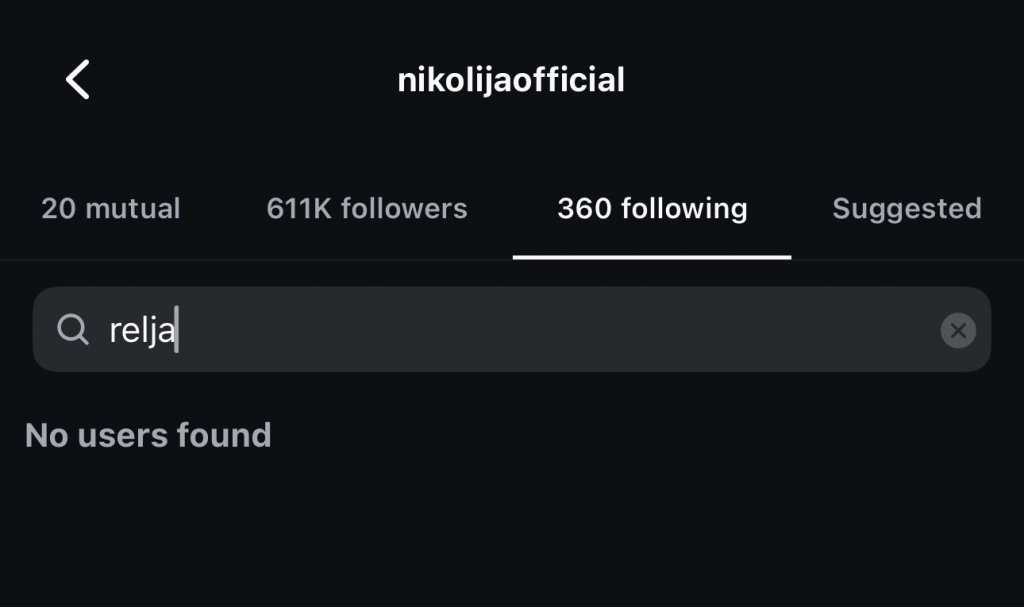This screenshot has height=607, width=1024.
Task: Tap the nikolijaofficial username title
Action: coord(511,80)
